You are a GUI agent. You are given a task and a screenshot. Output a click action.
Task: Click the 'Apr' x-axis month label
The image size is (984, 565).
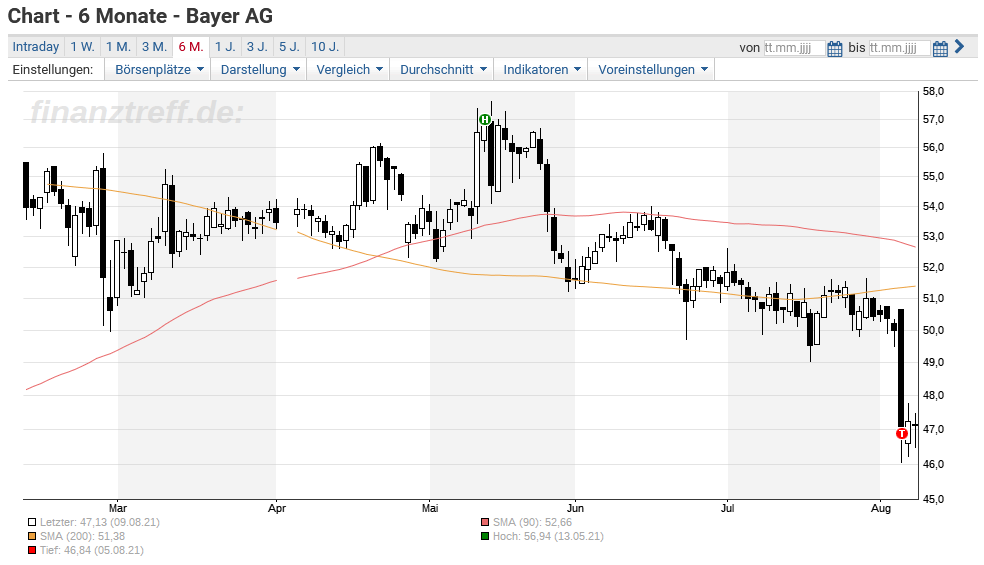click(x=277, y=508)
